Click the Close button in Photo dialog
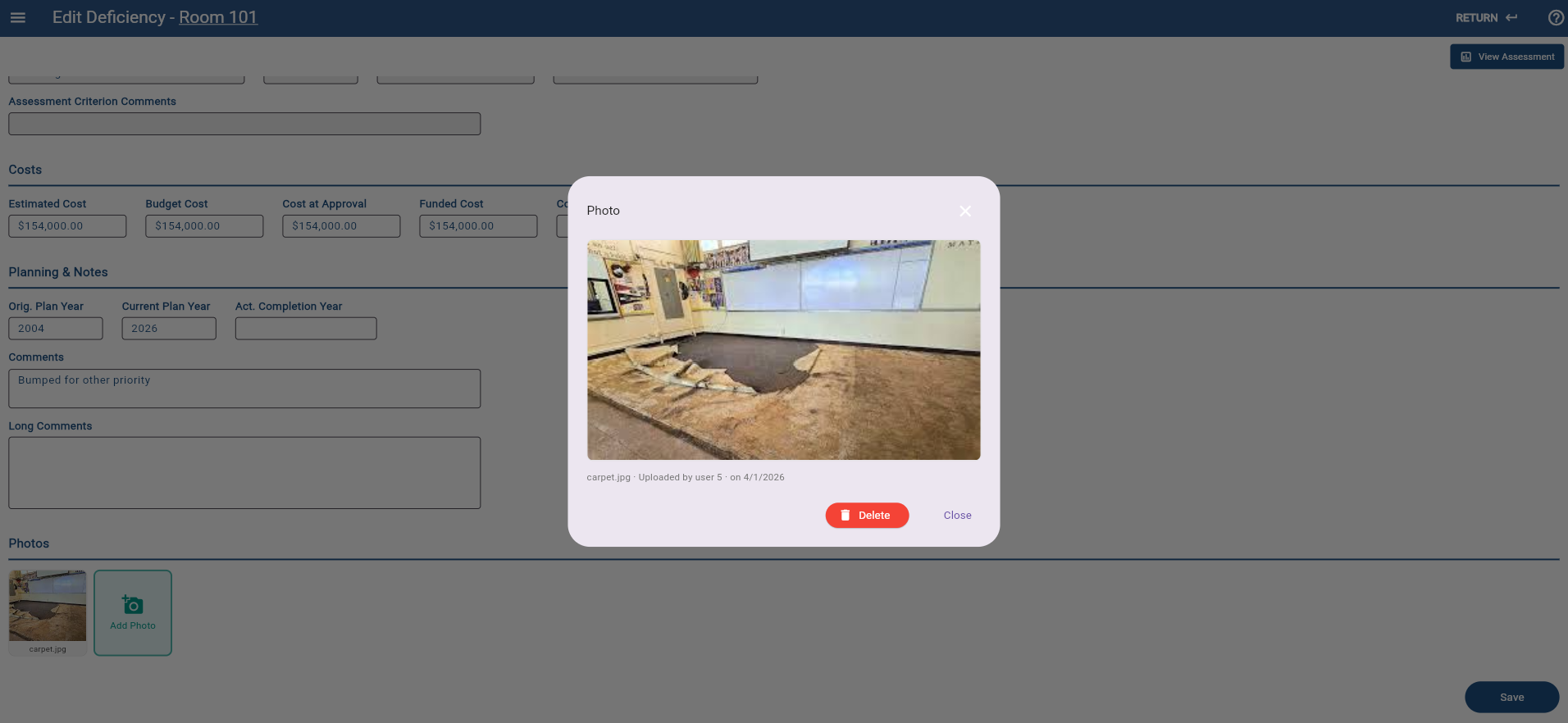 pyautogui.click(x=957, y=516)
